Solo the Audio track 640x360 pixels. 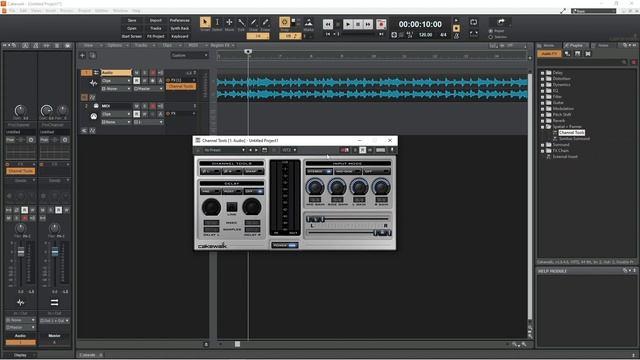coord(144,73)
